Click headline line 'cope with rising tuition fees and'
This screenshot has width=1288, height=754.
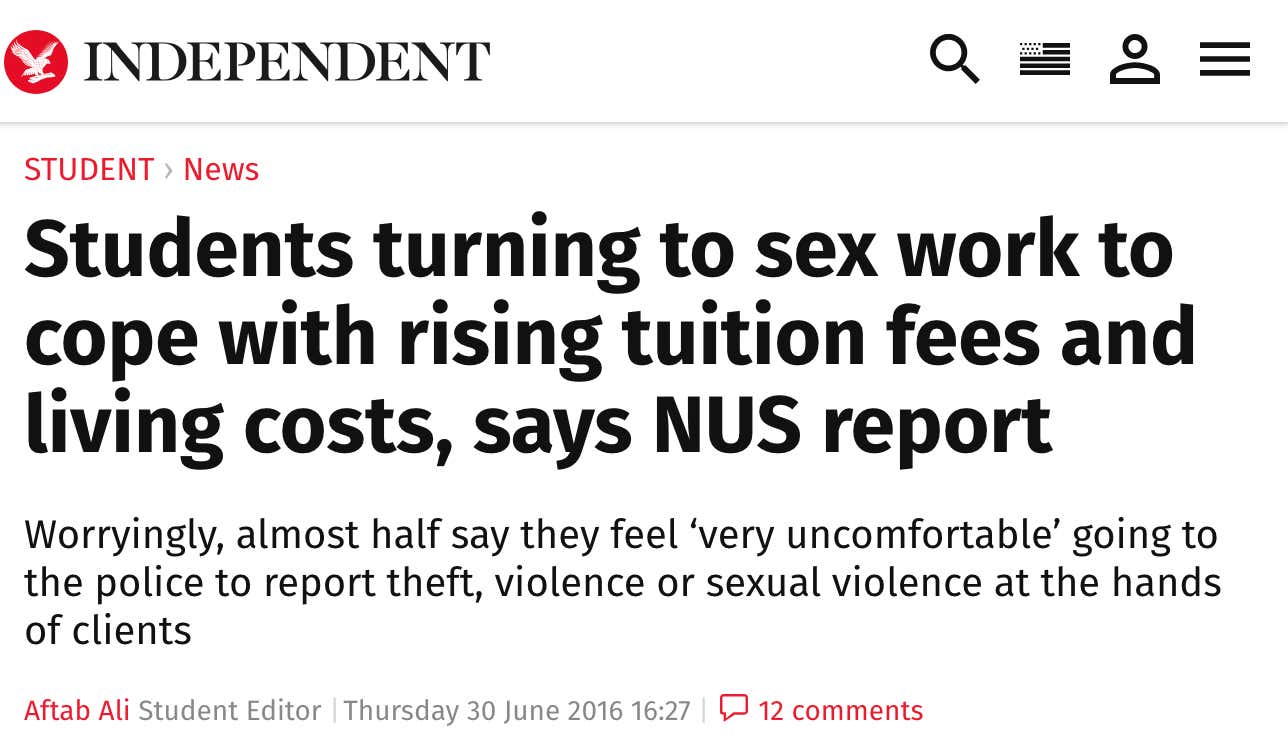pos(610,337)
